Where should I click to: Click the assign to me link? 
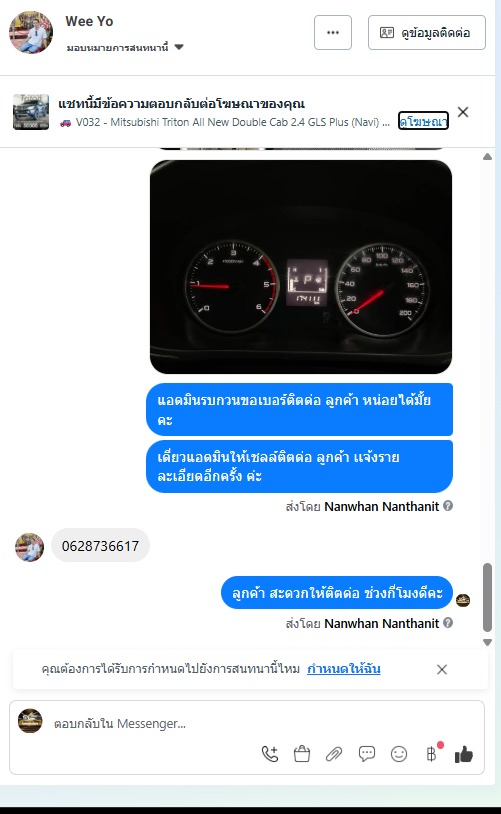point(344,669)
